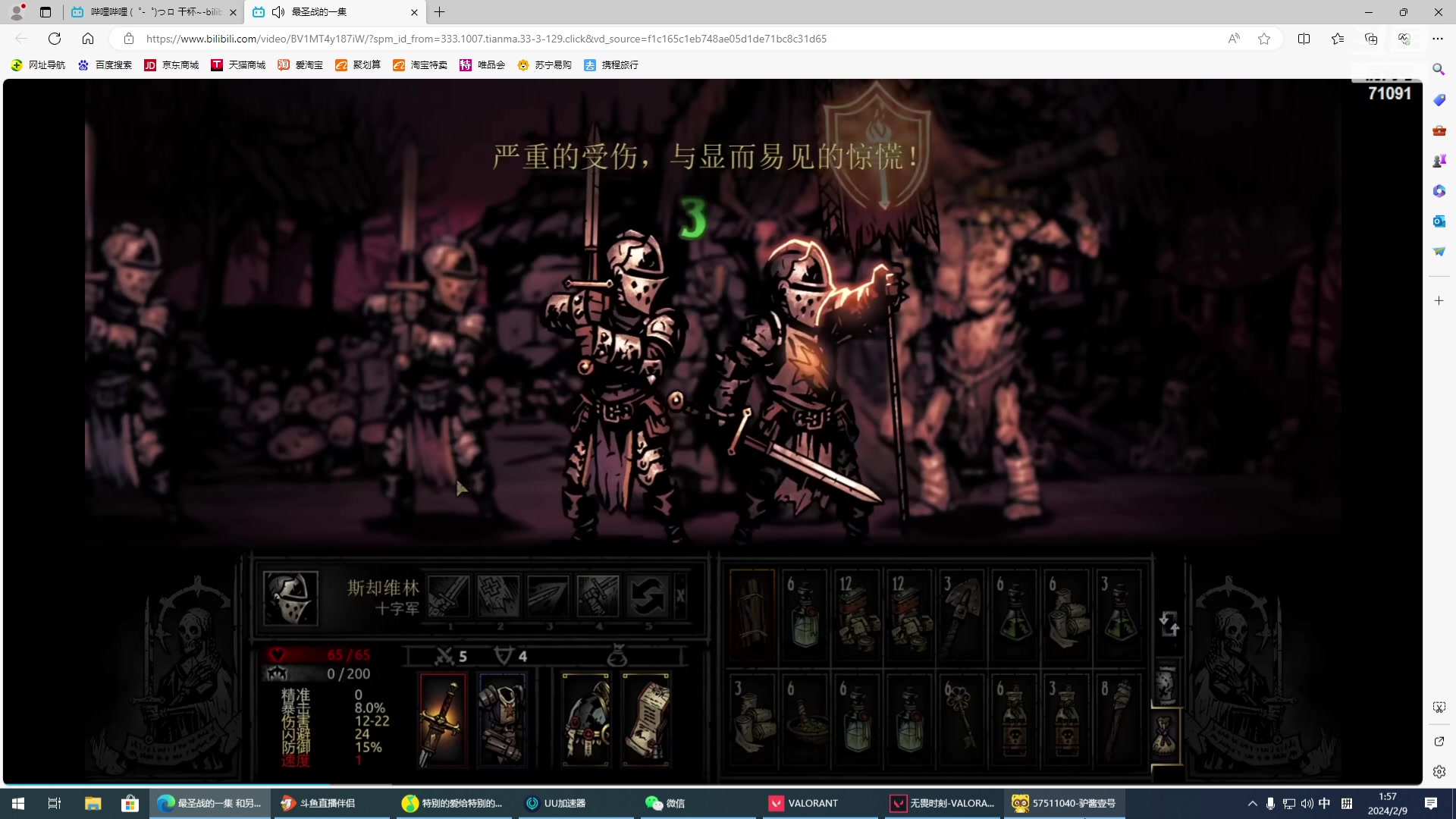This screenshot has width=1456, height=819.
Task: Open the 爱淘宝 bookmark
Action: pos(300,65)
